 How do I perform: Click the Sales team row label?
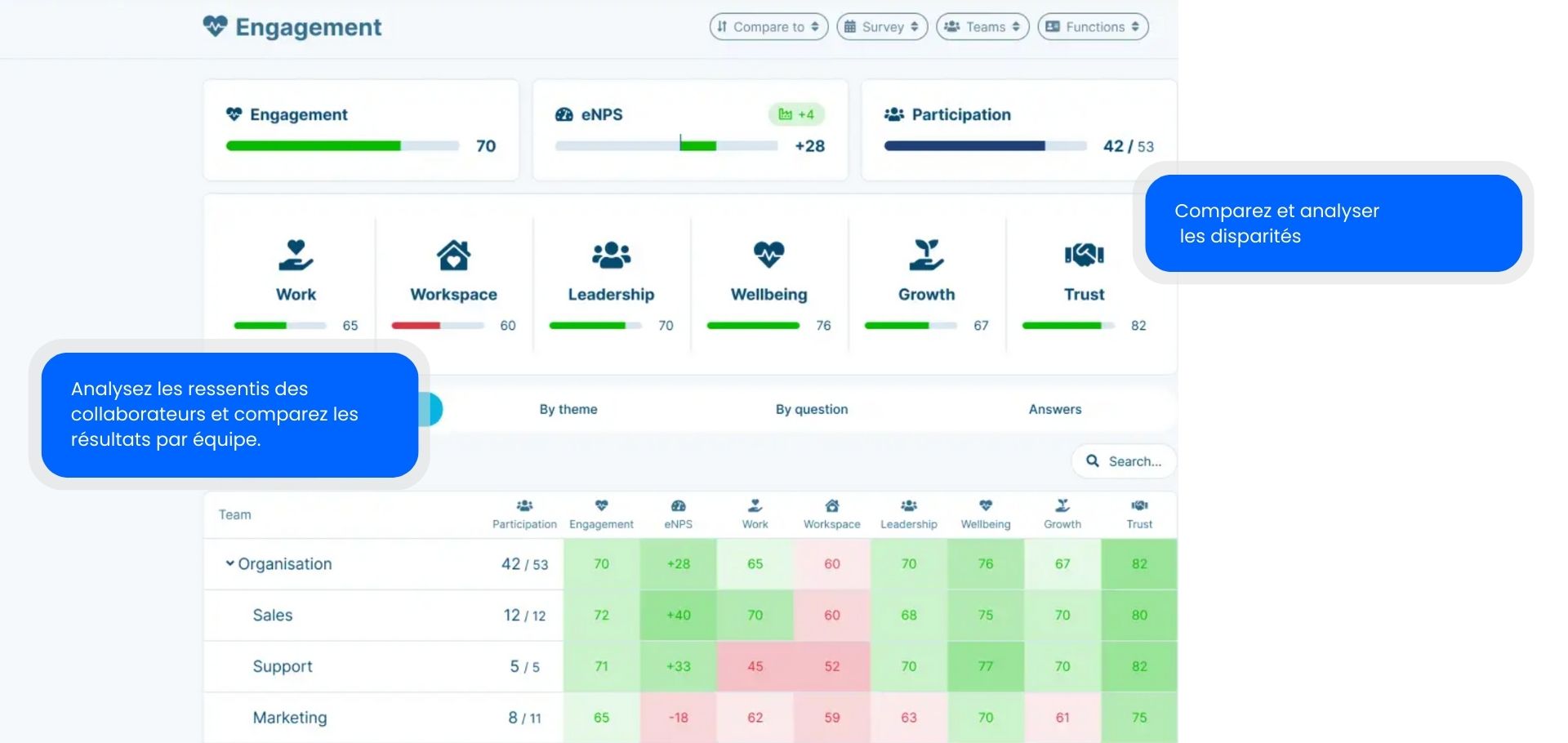coord(273,615)
